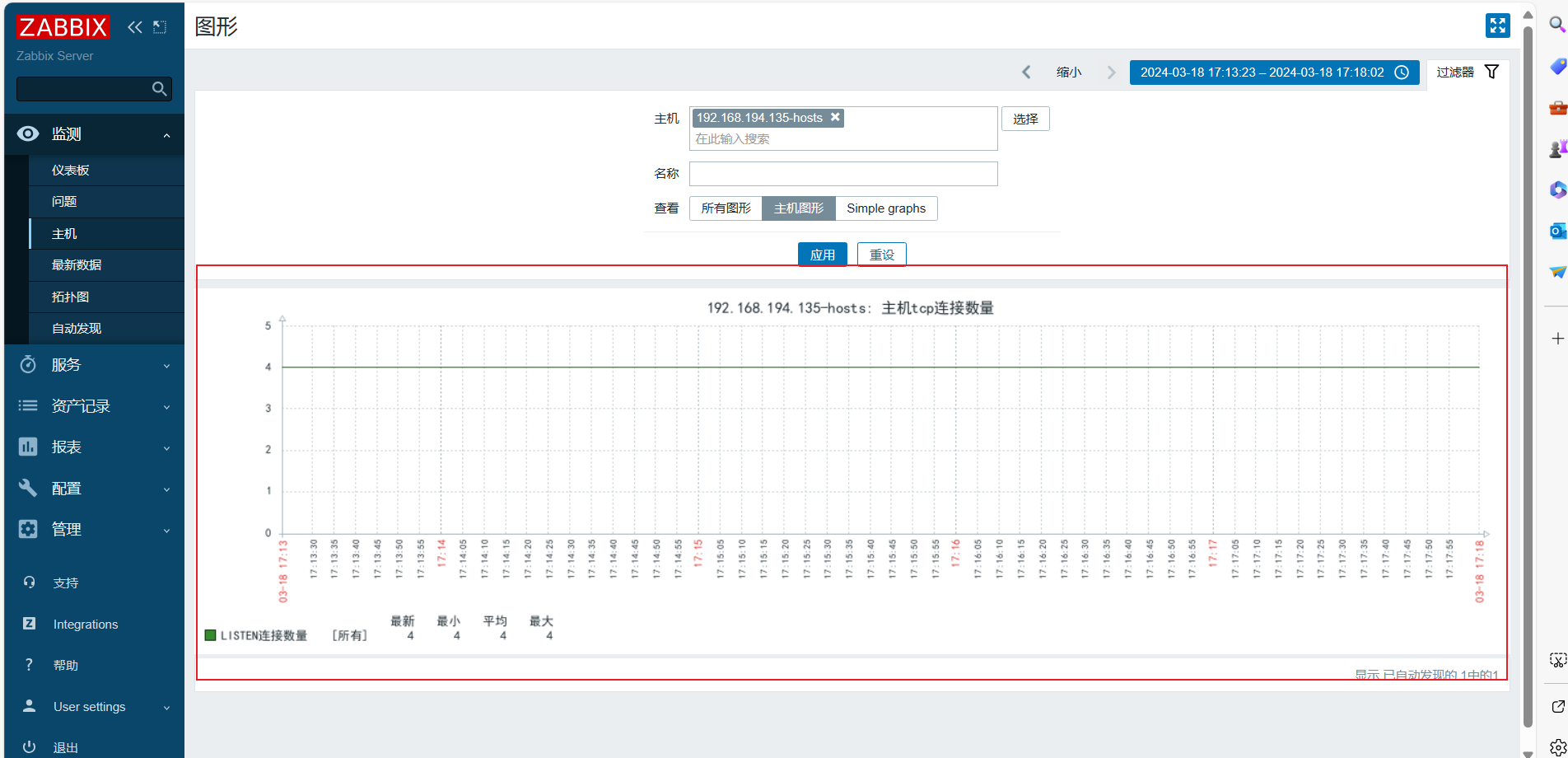The height and width of the screenshot is (758, 1568).
Task: Click the kiosk mode fullscreen icon
Action: [1497, 26]
